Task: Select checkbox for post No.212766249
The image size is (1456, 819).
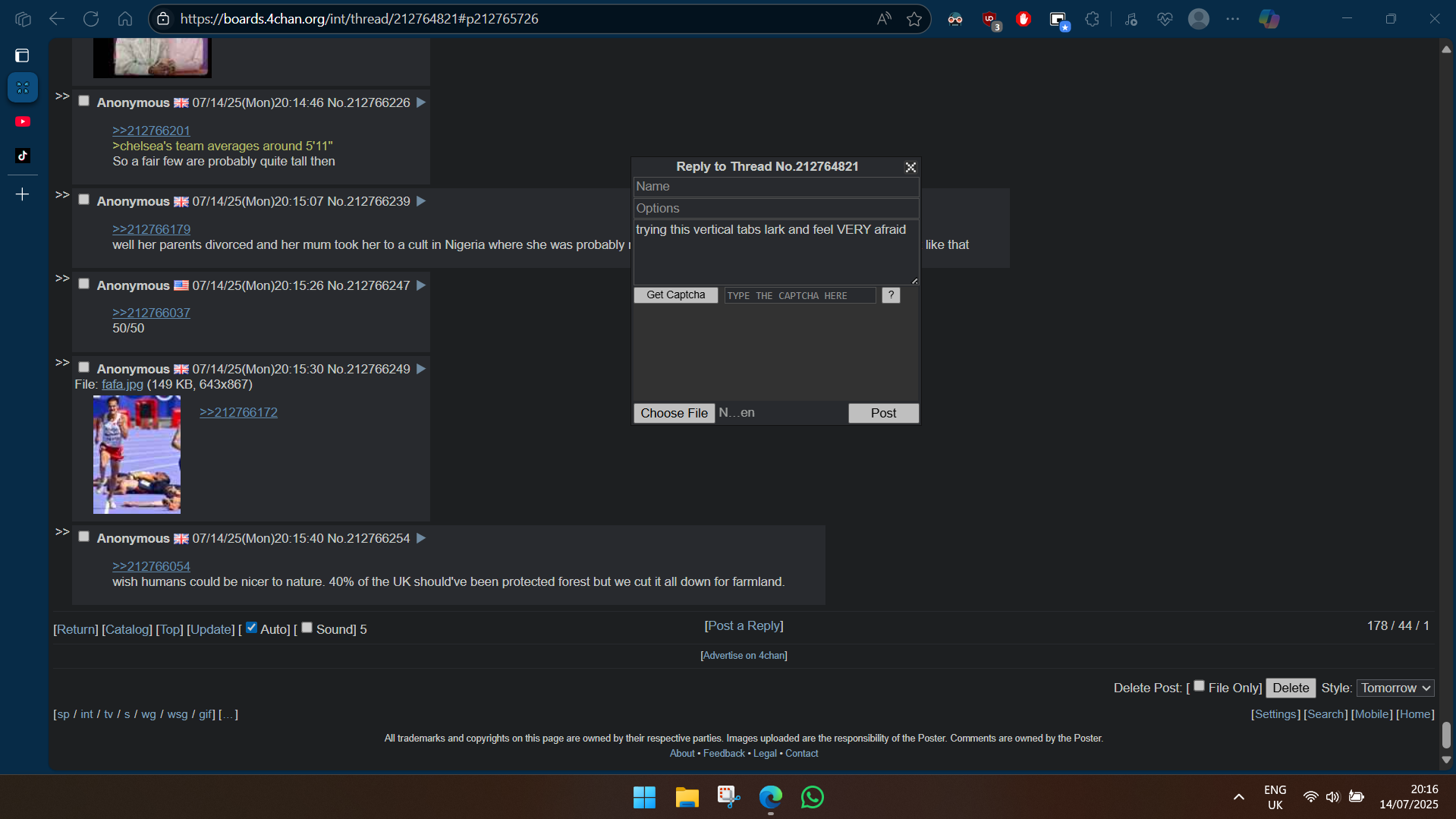Action: tap(84, 367)
